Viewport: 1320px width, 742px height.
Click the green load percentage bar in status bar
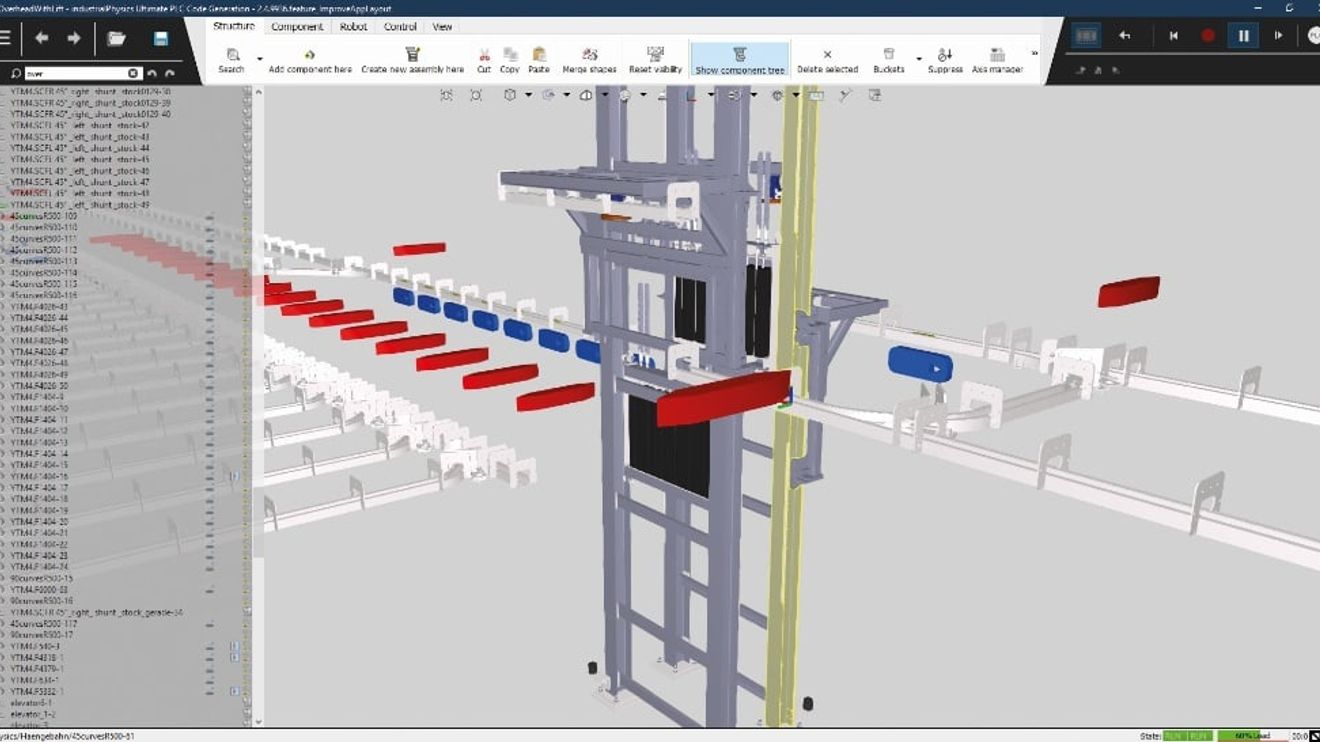pyautogui.click(x=1252, y=736)
